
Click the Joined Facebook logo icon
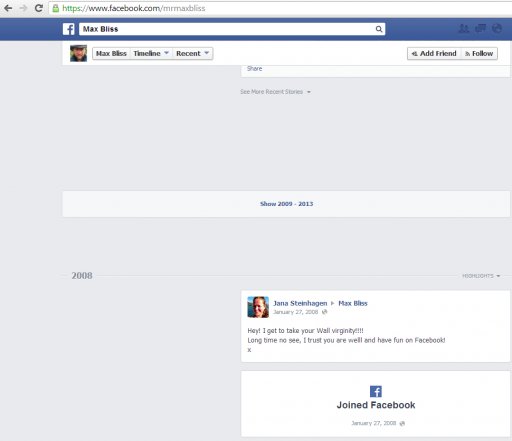pyautogui.click(x=376, y=391)
